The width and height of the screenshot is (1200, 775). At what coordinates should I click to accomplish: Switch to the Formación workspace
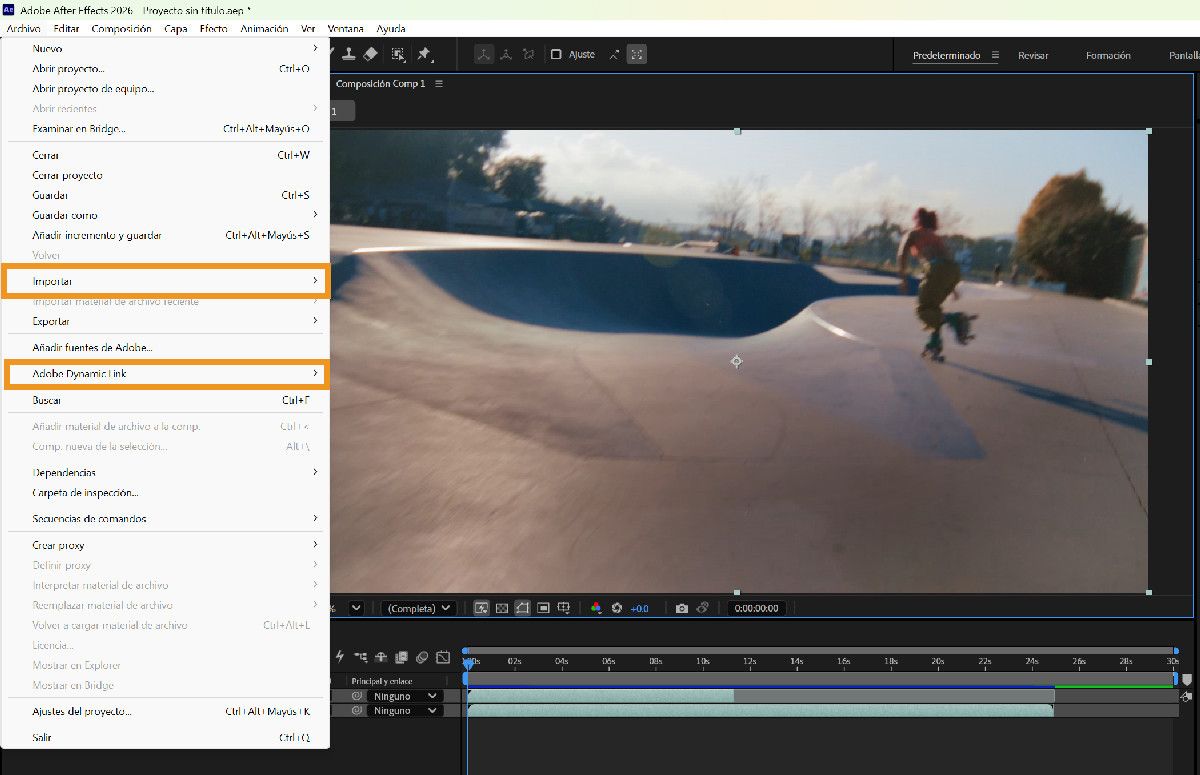point(1108,56)
